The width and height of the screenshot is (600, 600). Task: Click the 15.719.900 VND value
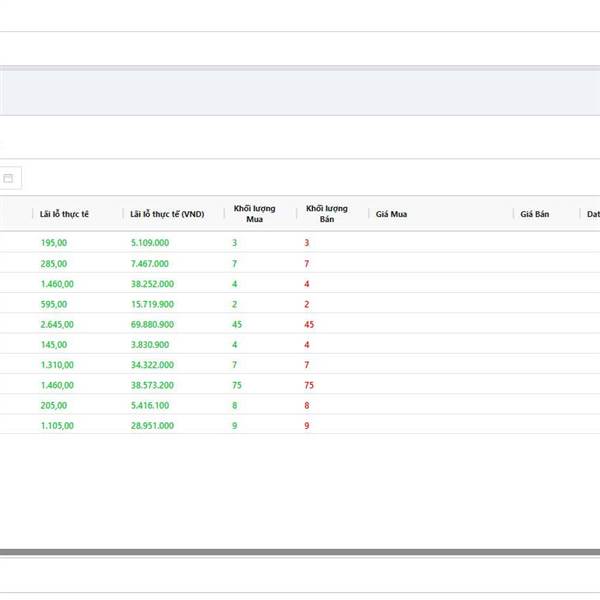(152, 304)
